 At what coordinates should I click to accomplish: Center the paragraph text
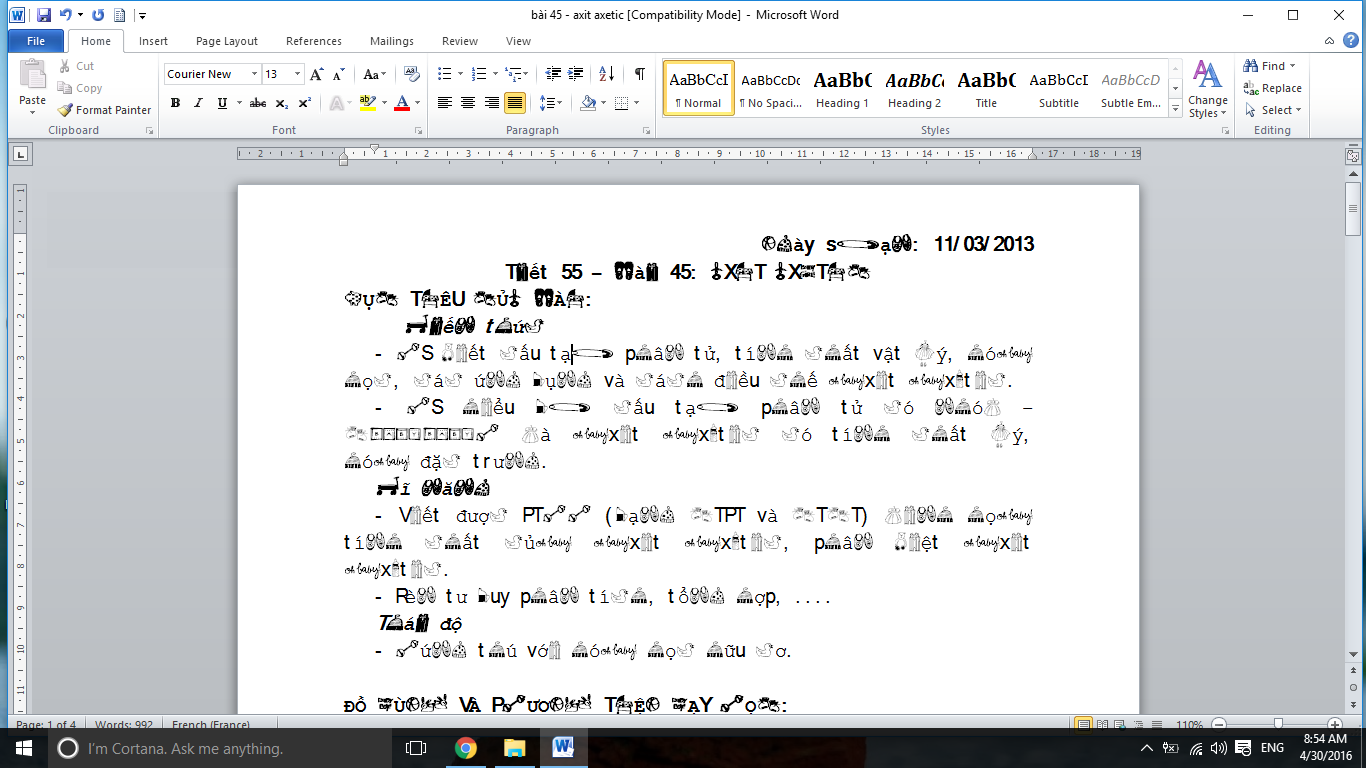pyautogui.click(x=468, y=103)
